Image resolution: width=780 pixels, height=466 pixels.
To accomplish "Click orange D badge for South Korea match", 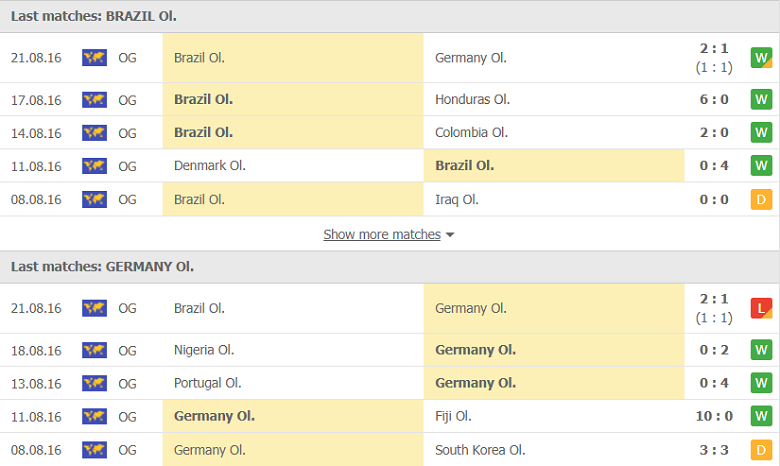I will pyautogui.click(x=761, y=449).
